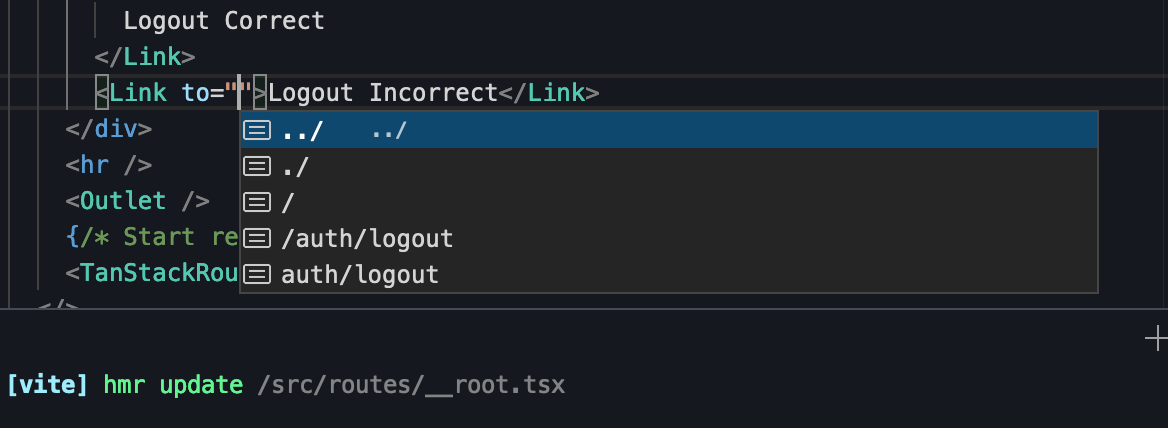Select the '../' autocomplete entry
This screenshot has width=1168, height=428.
point(668,130)
